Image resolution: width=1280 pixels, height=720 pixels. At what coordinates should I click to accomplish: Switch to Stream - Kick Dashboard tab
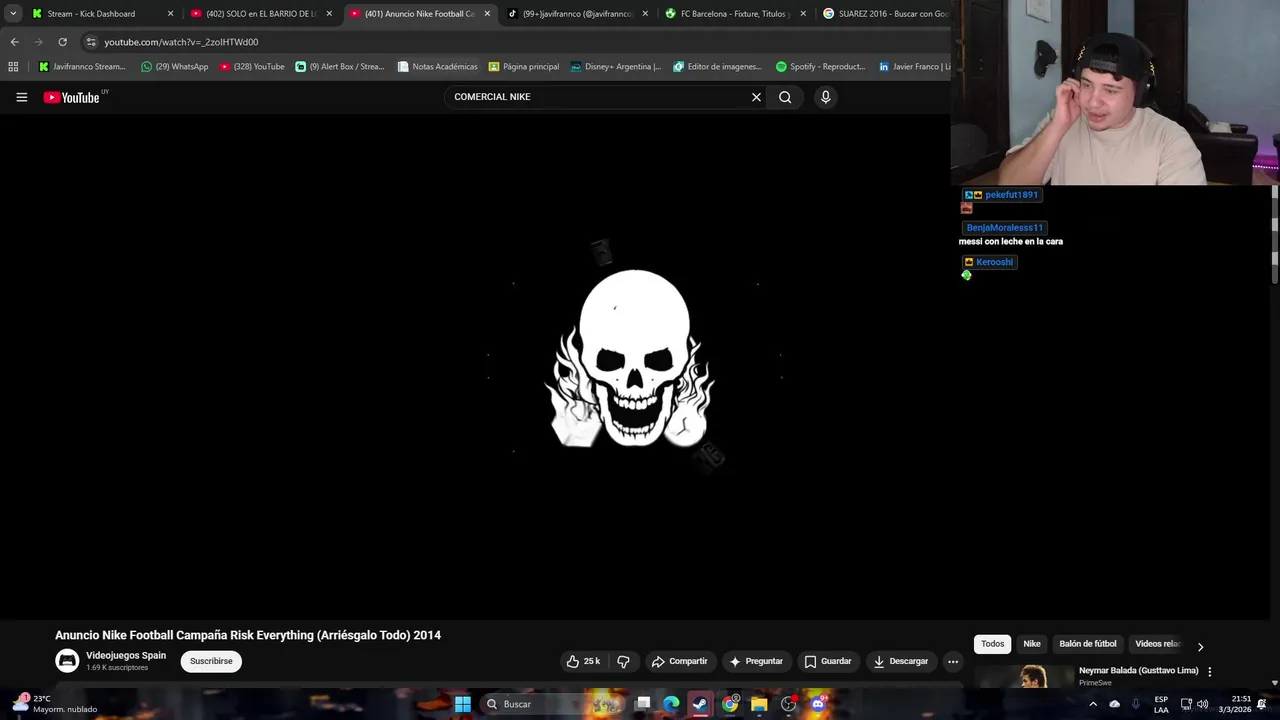tap(91, 14)
